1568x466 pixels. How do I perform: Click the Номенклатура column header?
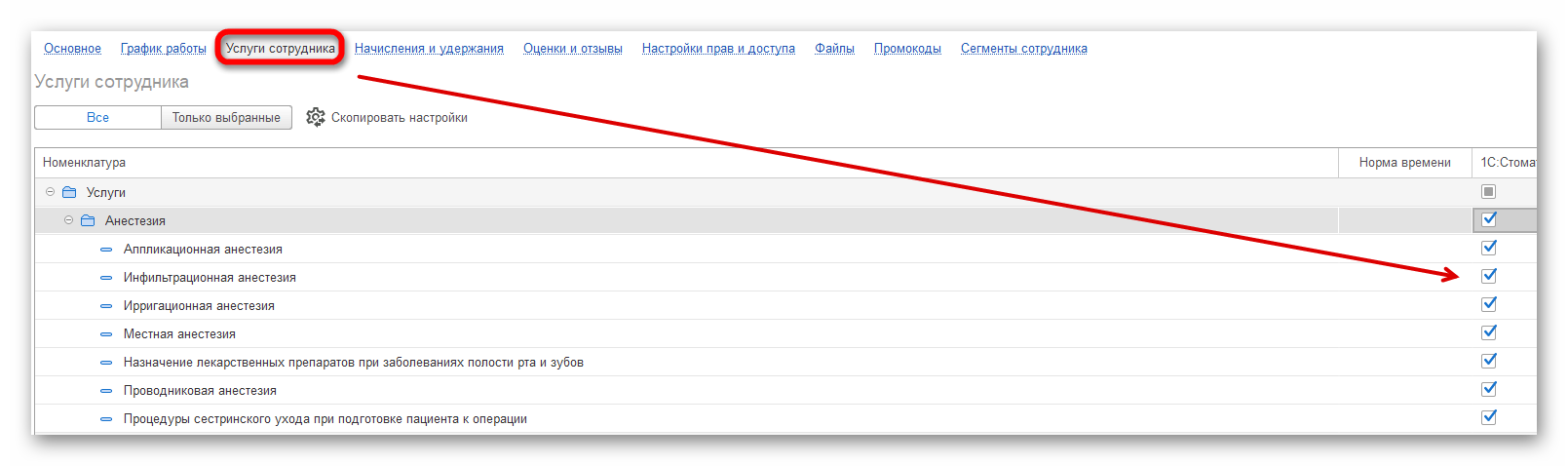point(687,163)
